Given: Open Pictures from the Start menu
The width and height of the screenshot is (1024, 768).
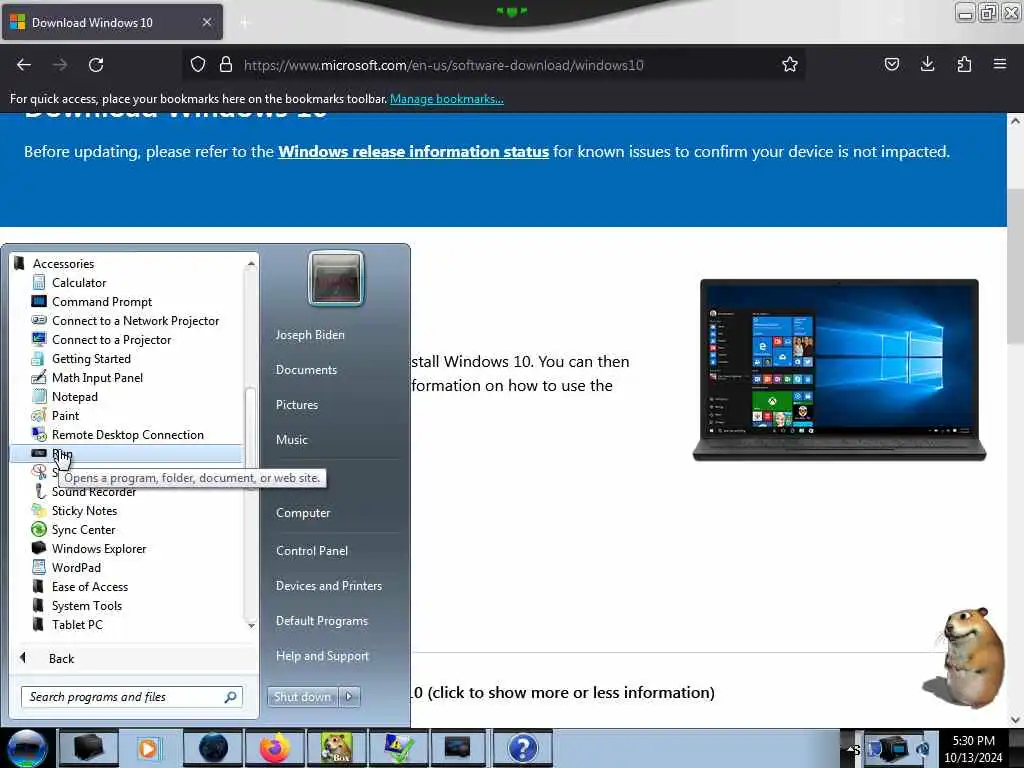Looking at the screenshot, I should [296, 405].
